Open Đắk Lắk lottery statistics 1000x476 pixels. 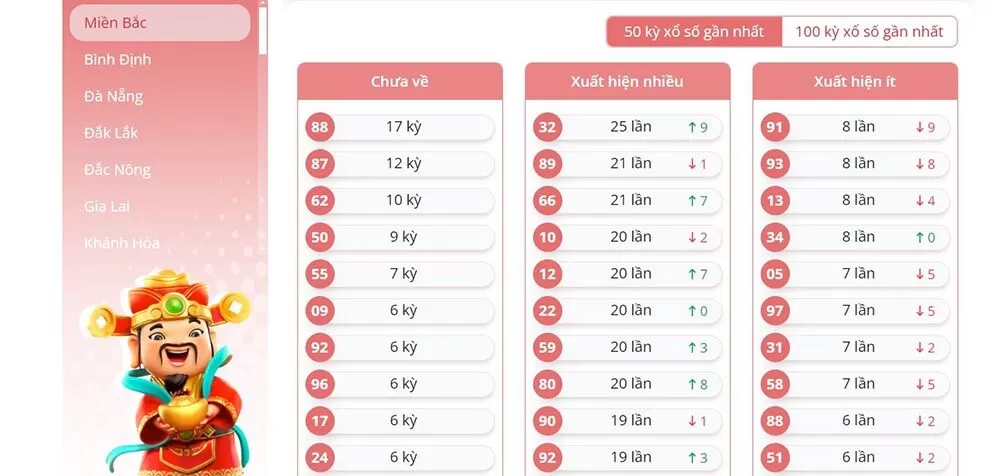(x=112, y=133)
